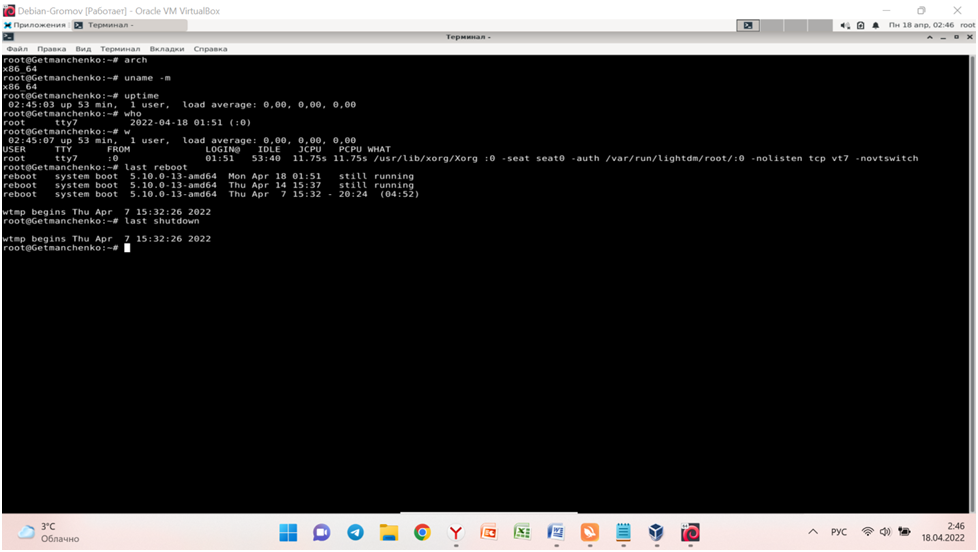The width and height of the screenshot is (978, 552).
Task: Open the purple video chat app on taskbar
Action: tap(322, 532)
